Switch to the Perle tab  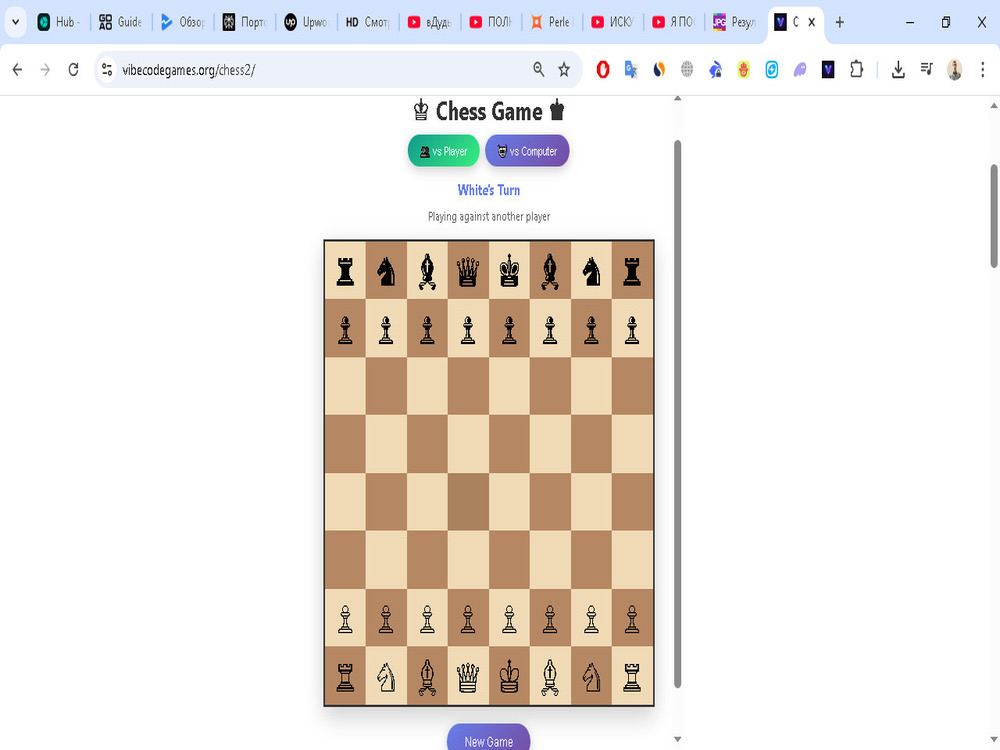[552, 22]
